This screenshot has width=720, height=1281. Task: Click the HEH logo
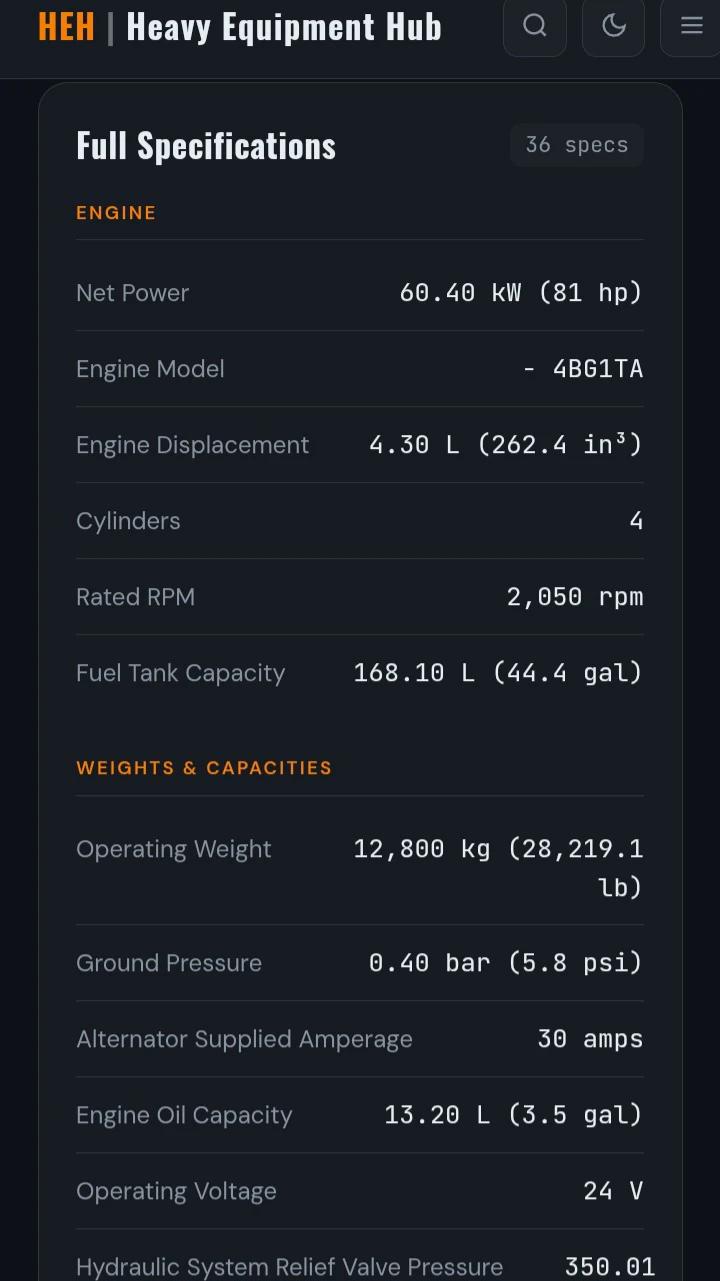click(66, 27)
